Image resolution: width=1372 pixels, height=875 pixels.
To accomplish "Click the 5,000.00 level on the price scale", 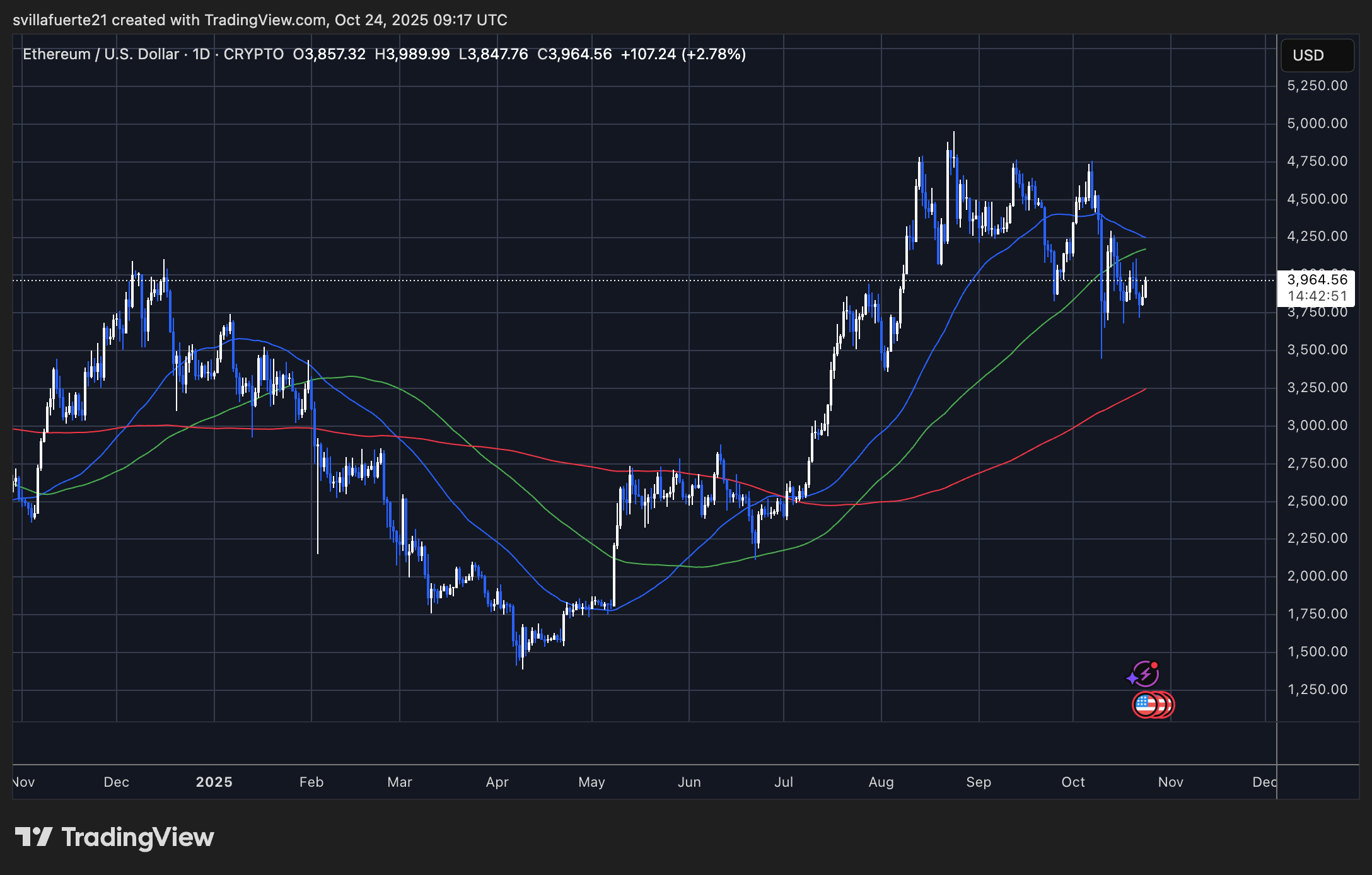I will point(1317,124).
